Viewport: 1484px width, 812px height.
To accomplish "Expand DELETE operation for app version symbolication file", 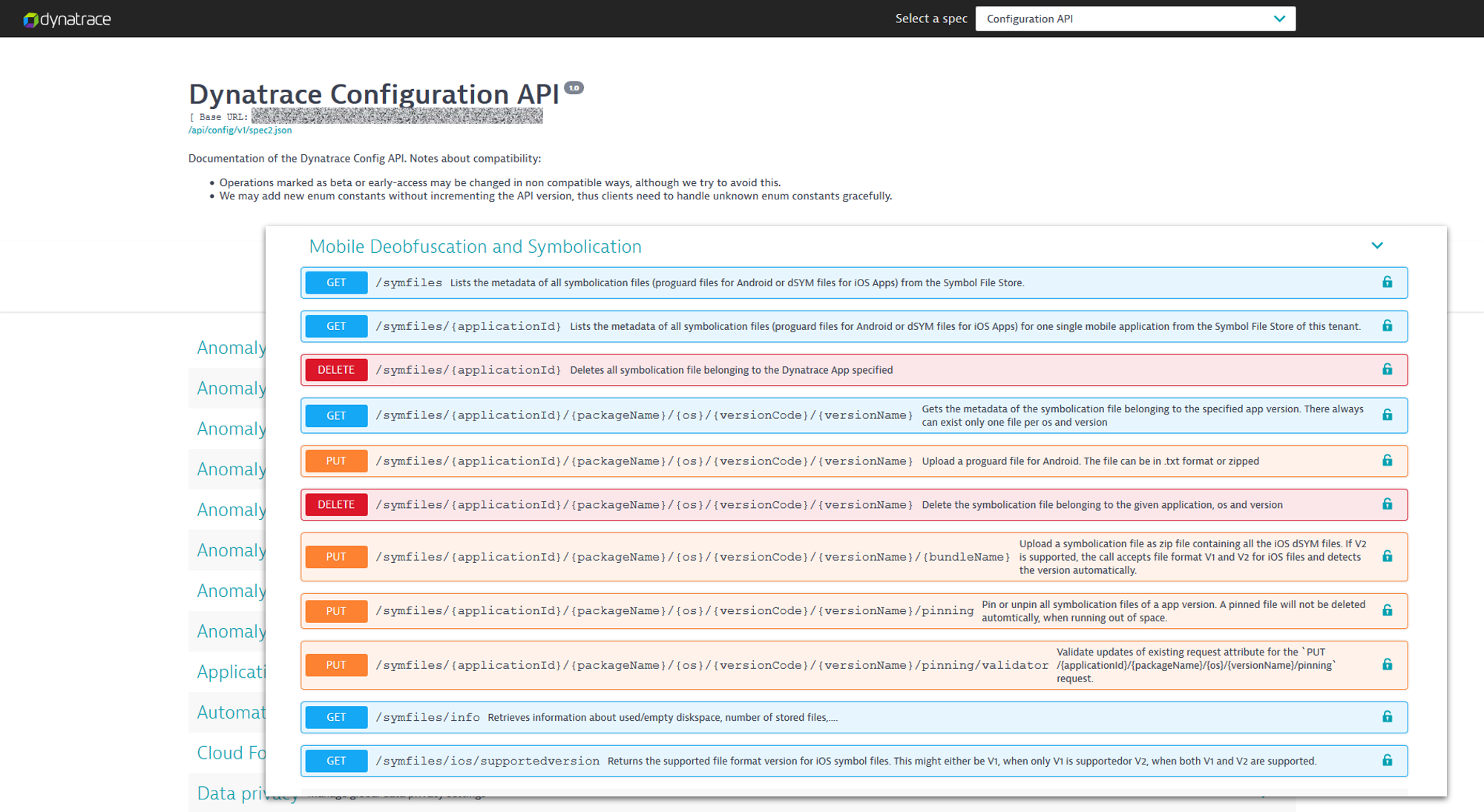I will [x=853, y=505].
